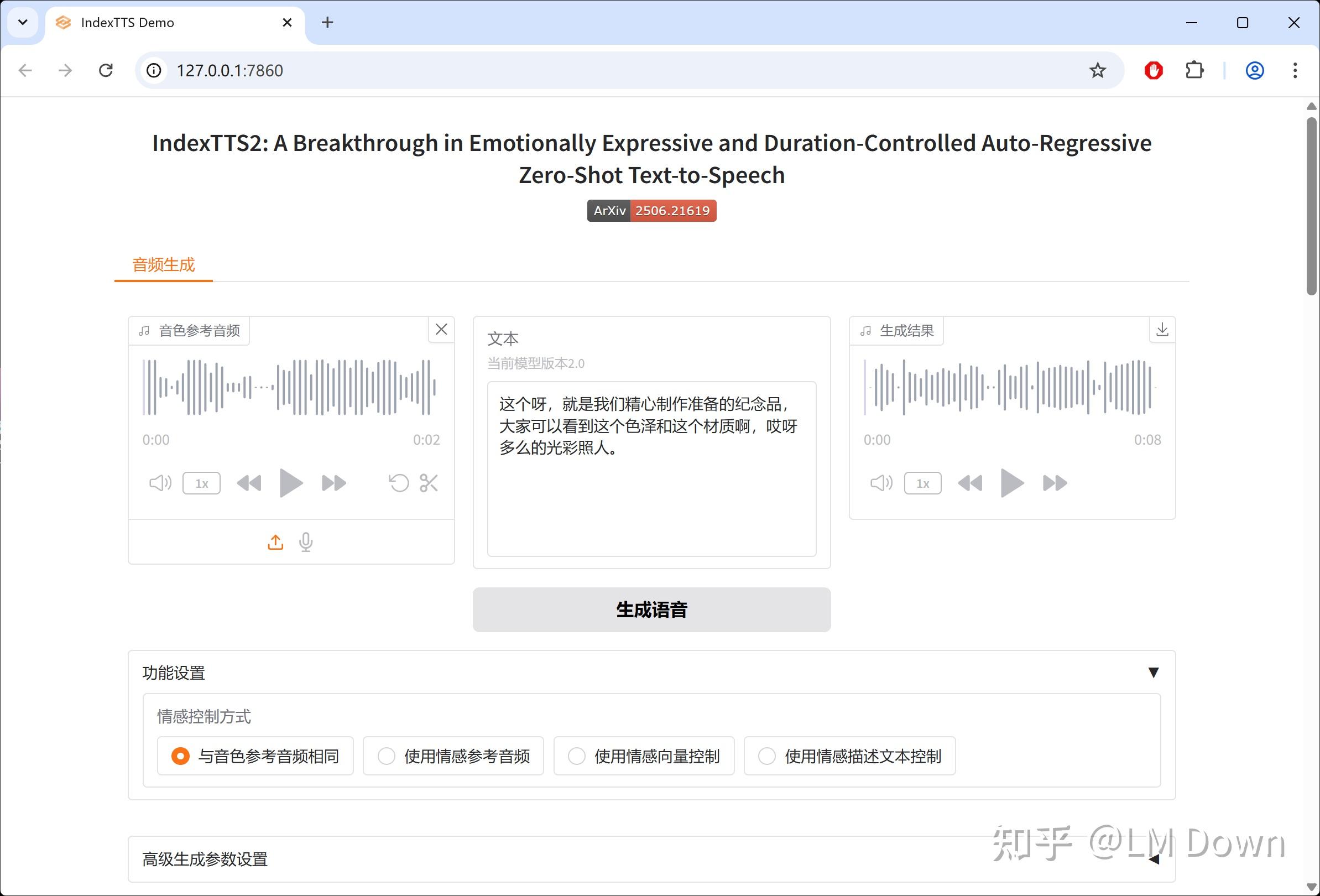
Task: Collapse the 功能设置 panel
Action: 1153,673
